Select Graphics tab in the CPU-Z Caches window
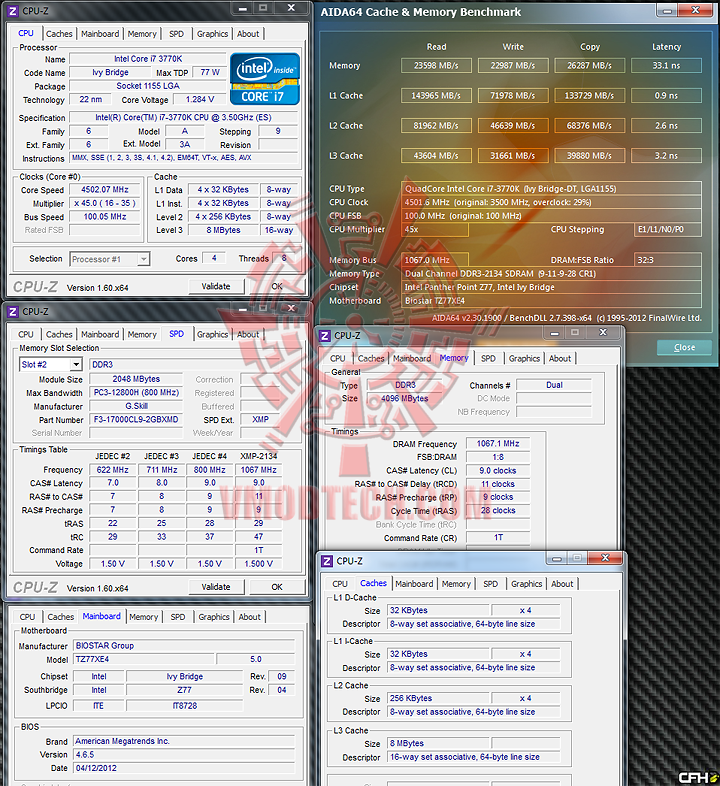Image resolution: width=720 pixels, height=786 pixels. pyautogui.click(x=526, y=584)
